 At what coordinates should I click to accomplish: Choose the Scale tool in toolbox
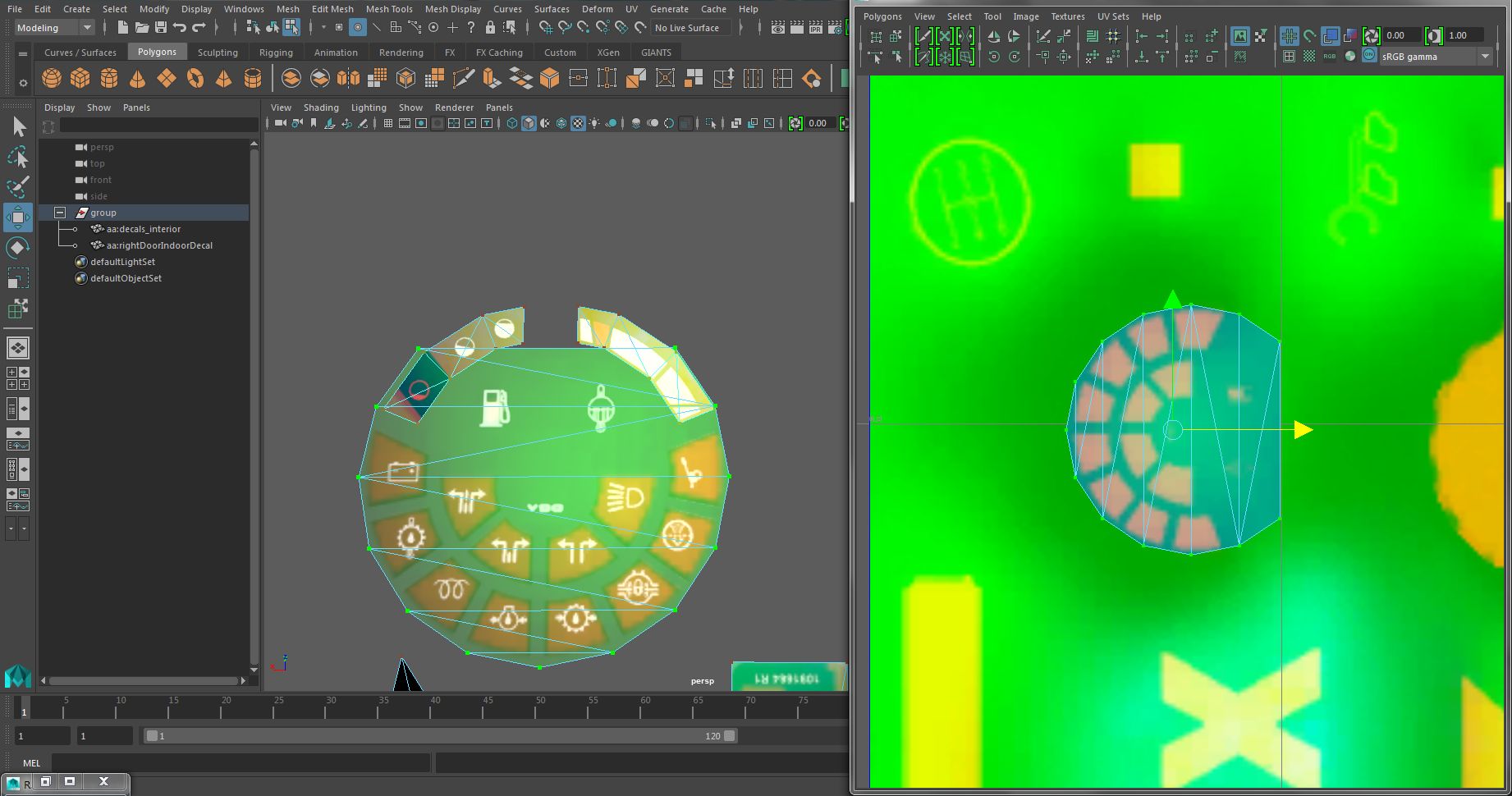click(17, 278)
